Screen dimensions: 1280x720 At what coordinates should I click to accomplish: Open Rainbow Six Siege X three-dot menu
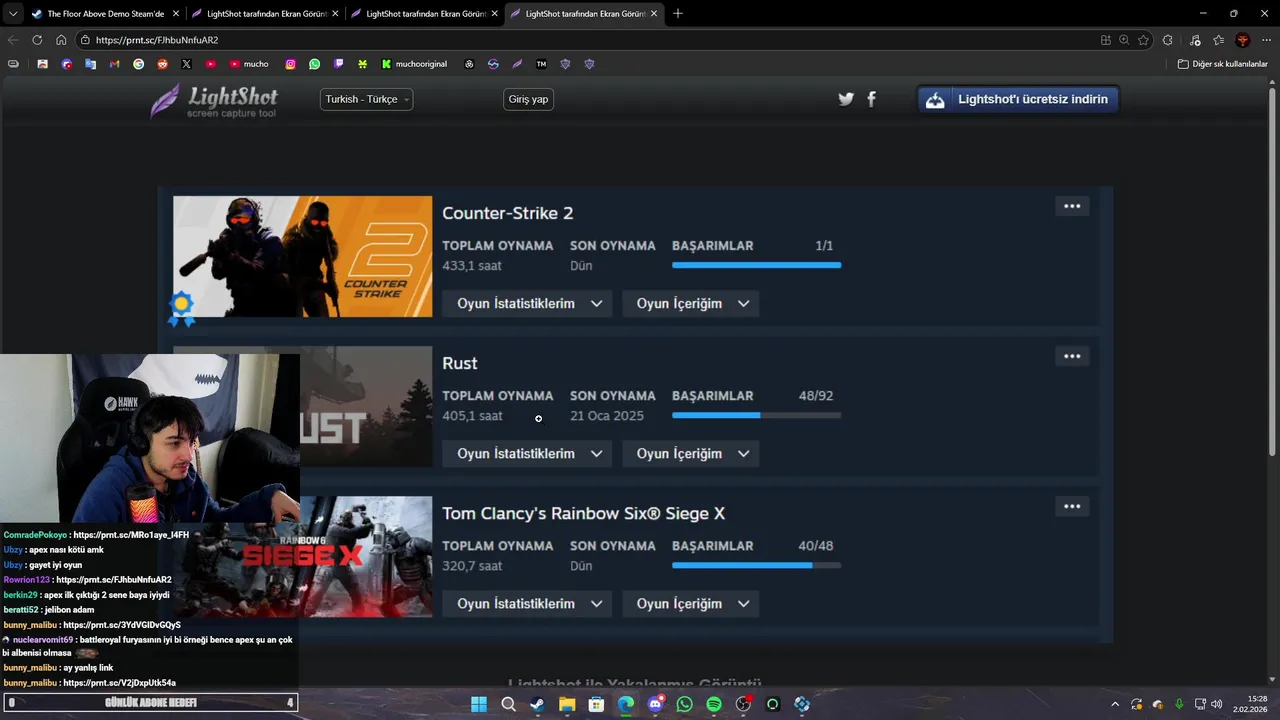click(1072, 506)
